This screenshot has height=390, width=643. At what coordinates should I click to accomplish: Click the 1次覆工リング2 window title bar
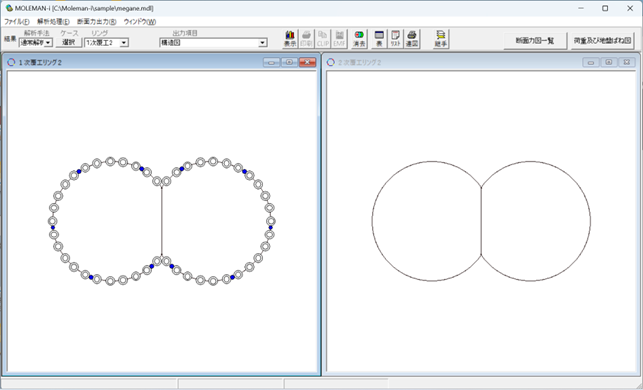click(x=161, y=62)
